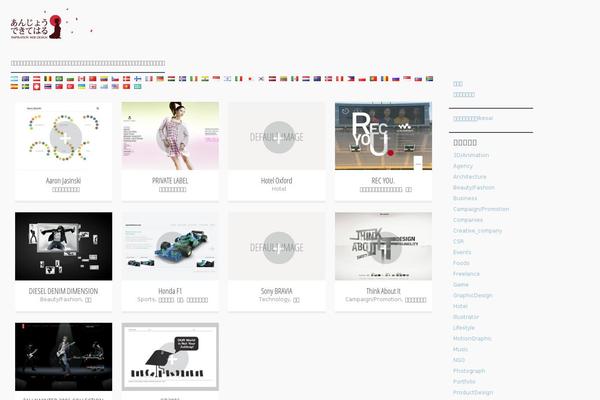Open the Sony BRAVIA default image thumbnail

tap(277, 246)
